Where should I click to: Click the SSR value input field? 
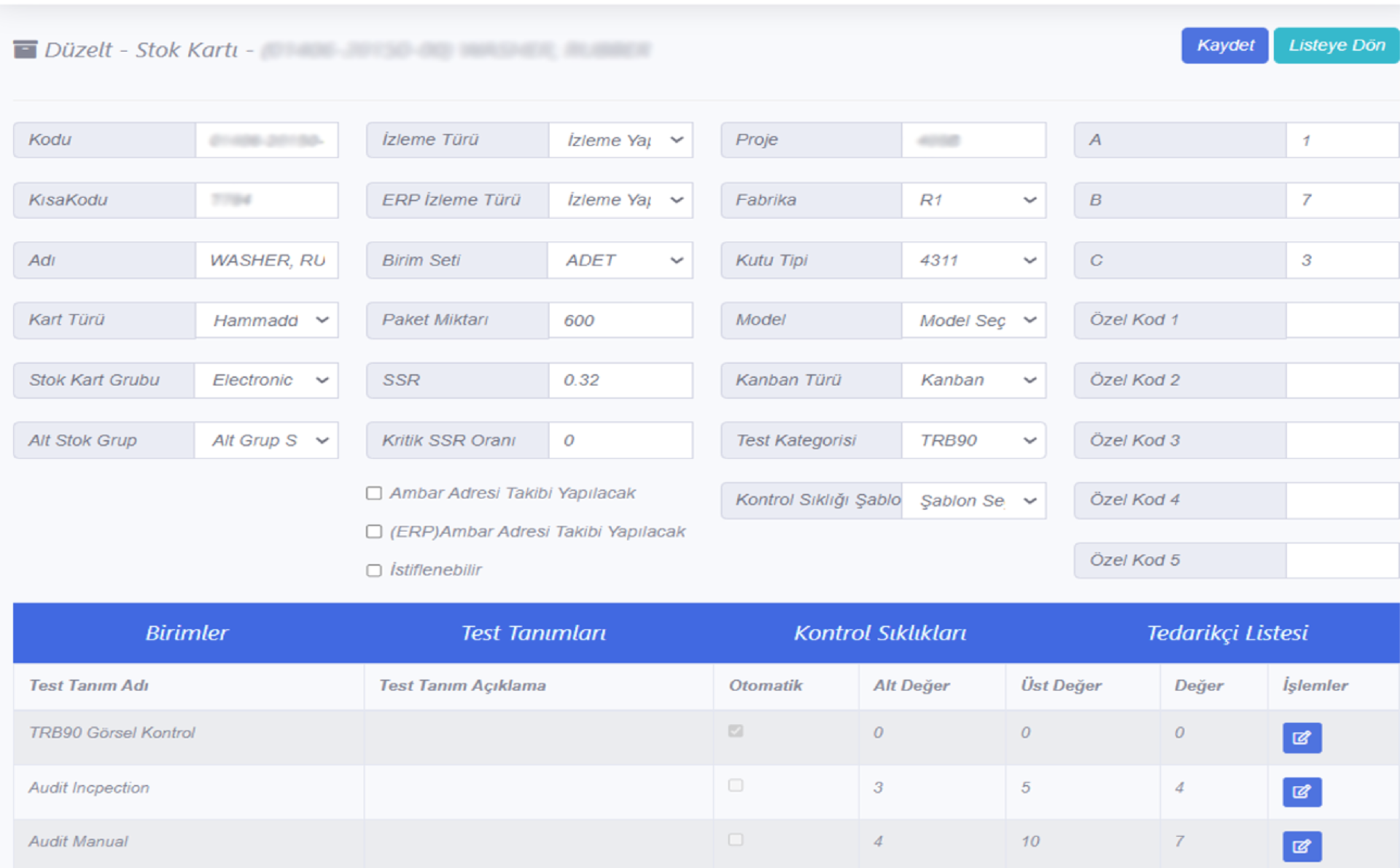pos(620,380)
